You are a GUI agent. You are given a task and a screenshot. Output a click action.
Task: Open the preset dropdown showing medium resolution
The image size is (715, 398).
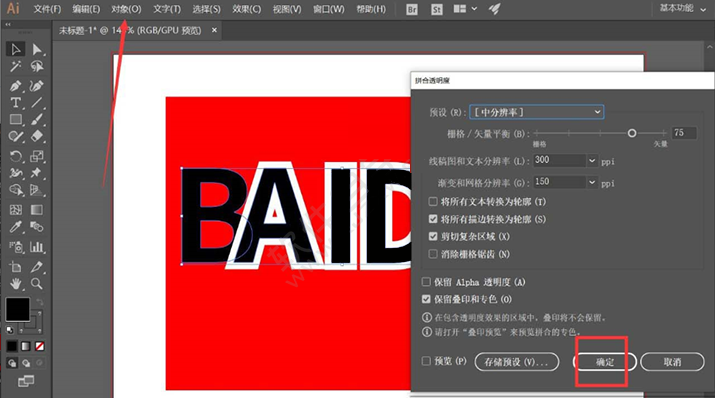click(537, 112)
